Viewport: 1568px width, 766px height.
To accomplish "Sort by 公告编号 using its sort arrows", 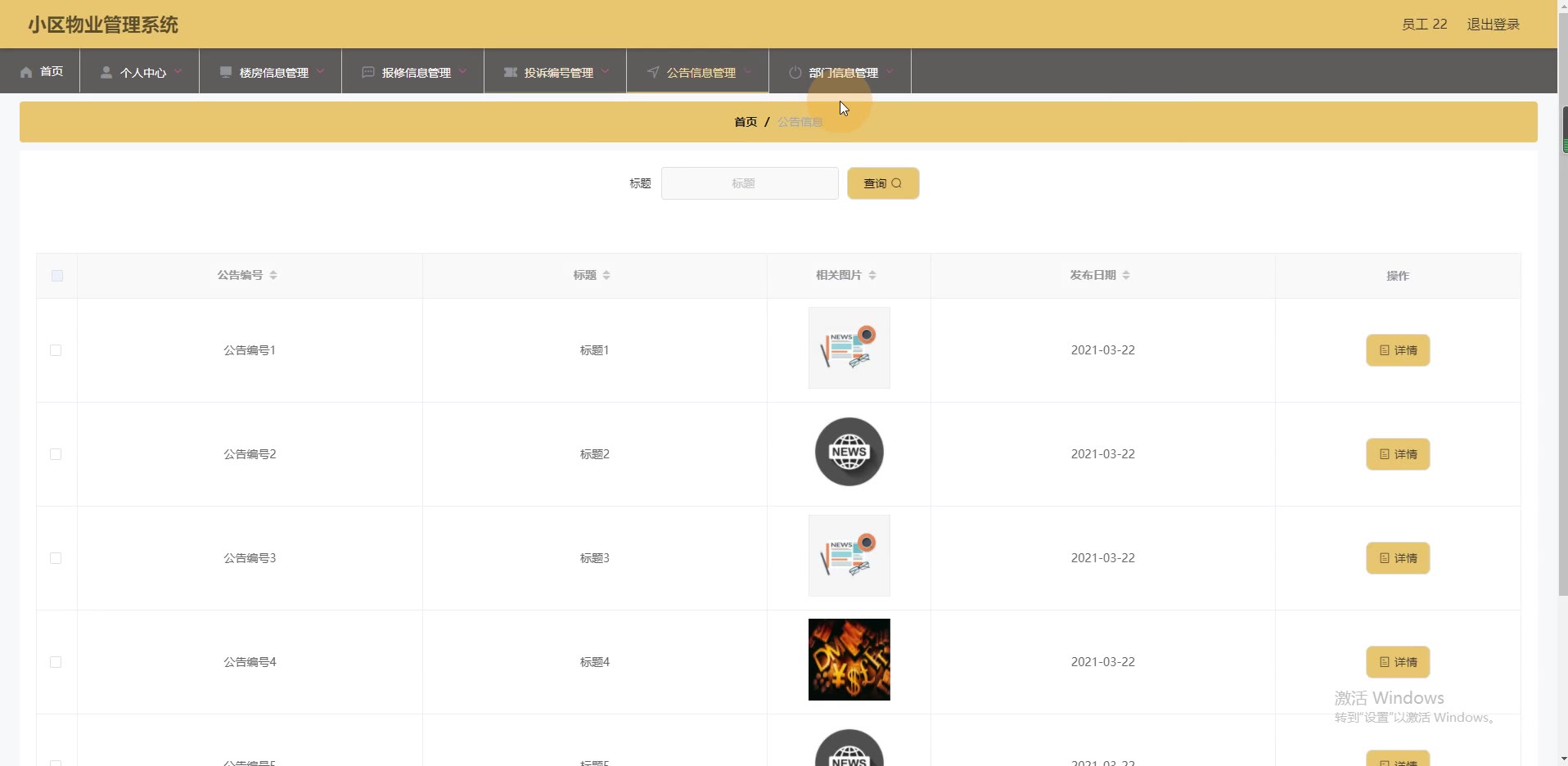I will point(273,275).
